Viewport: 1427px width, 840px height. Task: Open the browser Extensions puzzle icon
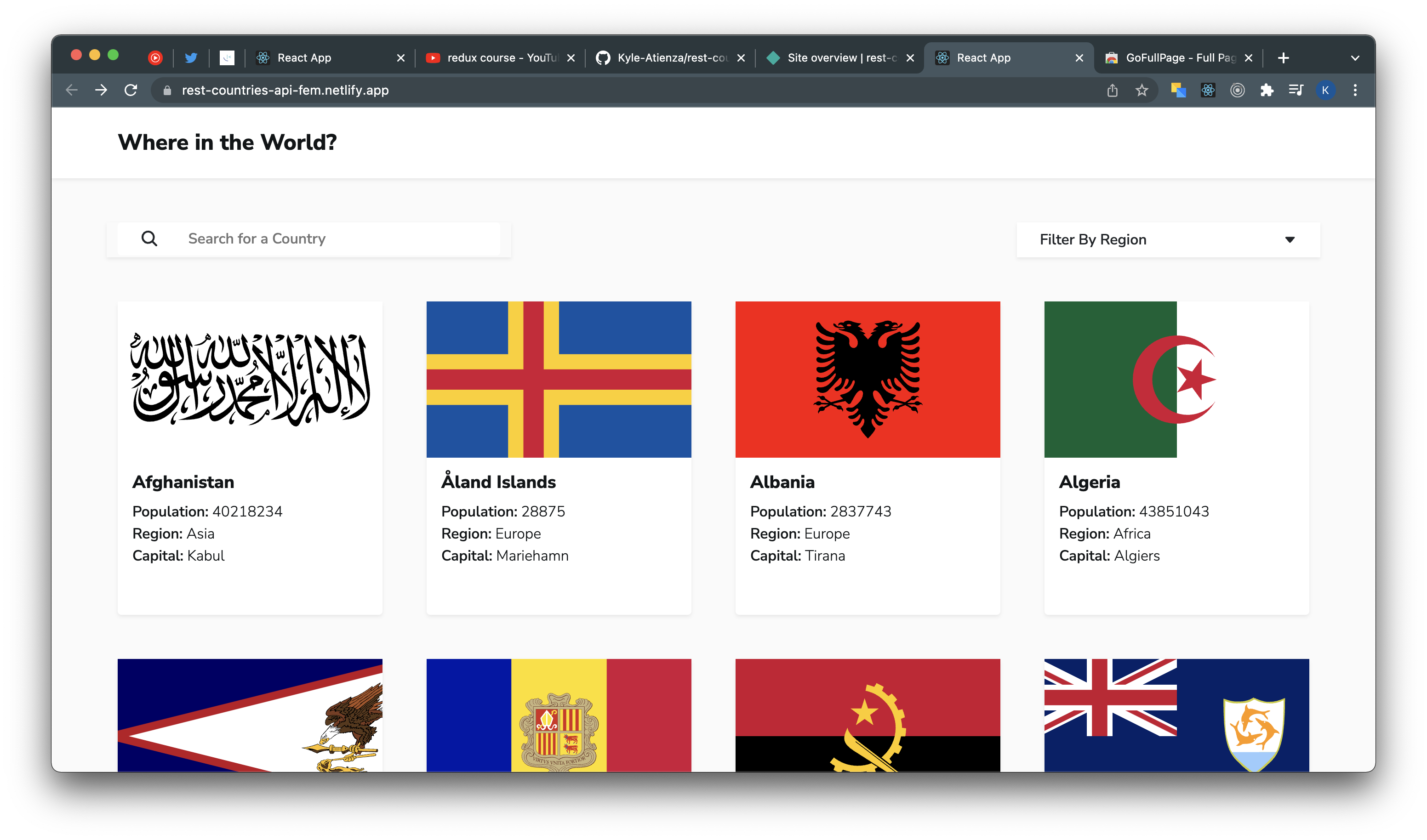coord(1267,90)
